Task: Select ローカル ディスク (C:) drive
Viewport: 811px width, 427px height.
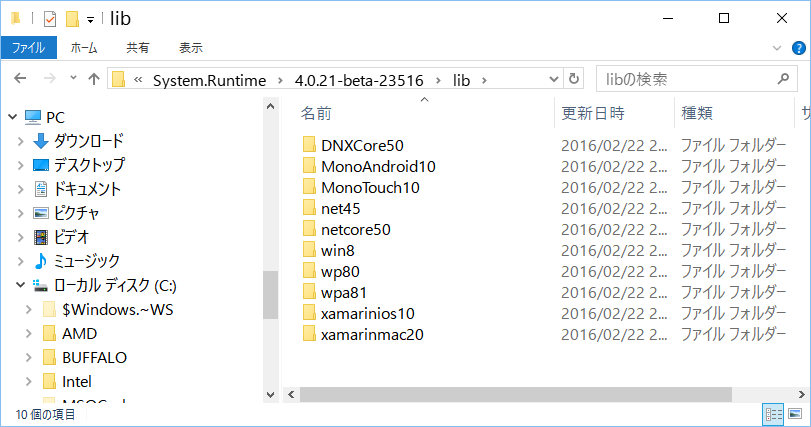Action: pos(115,285)
